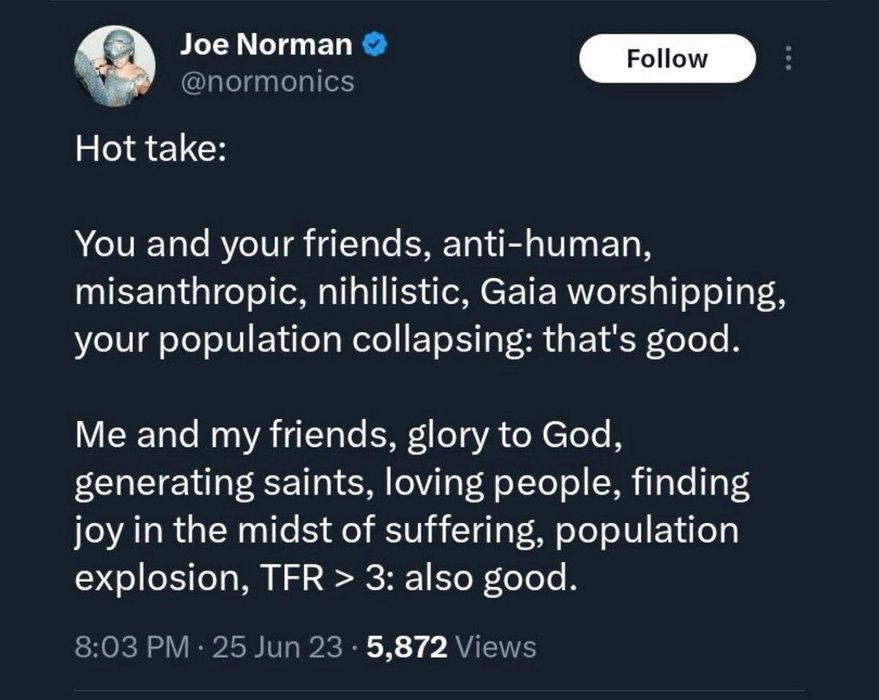Click the display name Joe Norman
The height and width of the screenshot is (700, 879).
(264, 44)
